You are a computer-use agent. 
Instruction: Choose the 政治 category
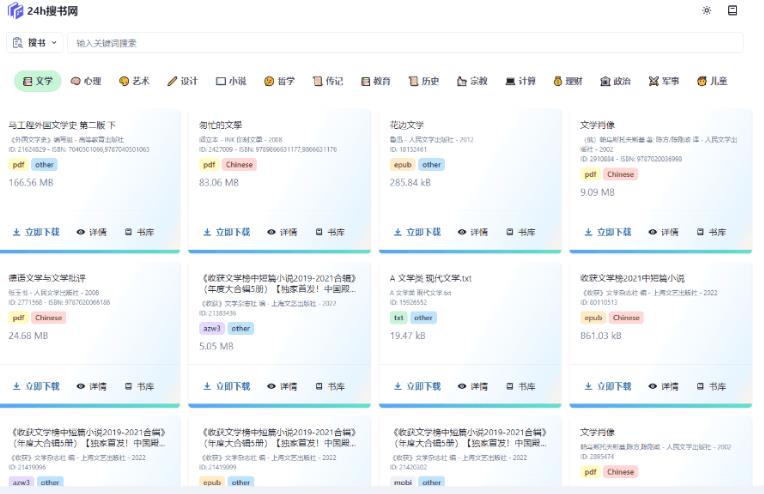coord(615,81)
